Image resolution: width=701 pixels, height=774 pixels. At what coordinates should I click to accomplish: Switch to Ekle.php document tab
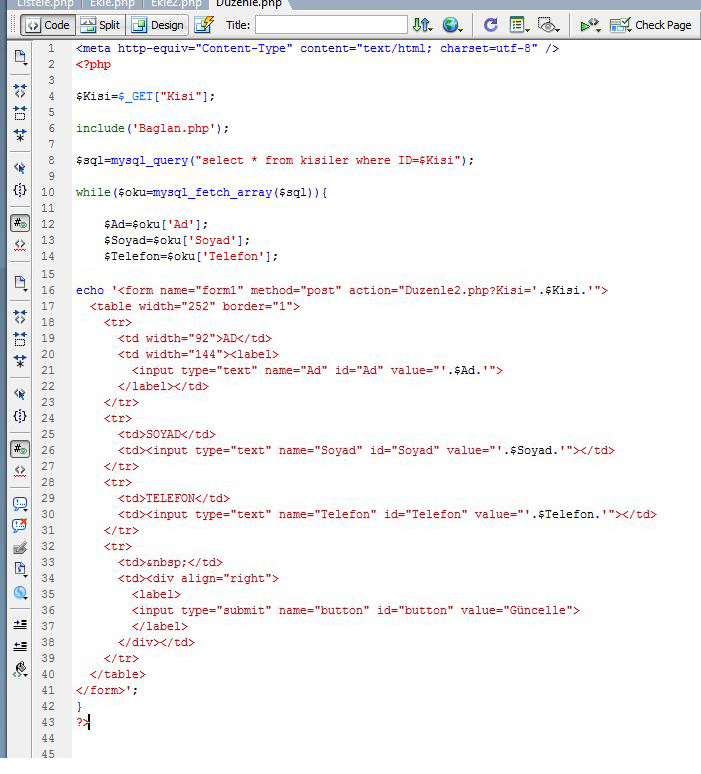pos(112,4)
